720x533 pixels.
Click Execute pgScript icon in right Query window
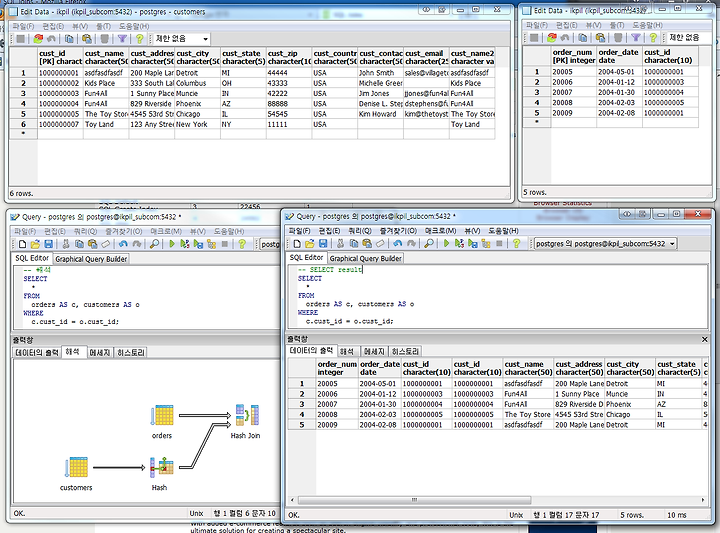[459, 244]
